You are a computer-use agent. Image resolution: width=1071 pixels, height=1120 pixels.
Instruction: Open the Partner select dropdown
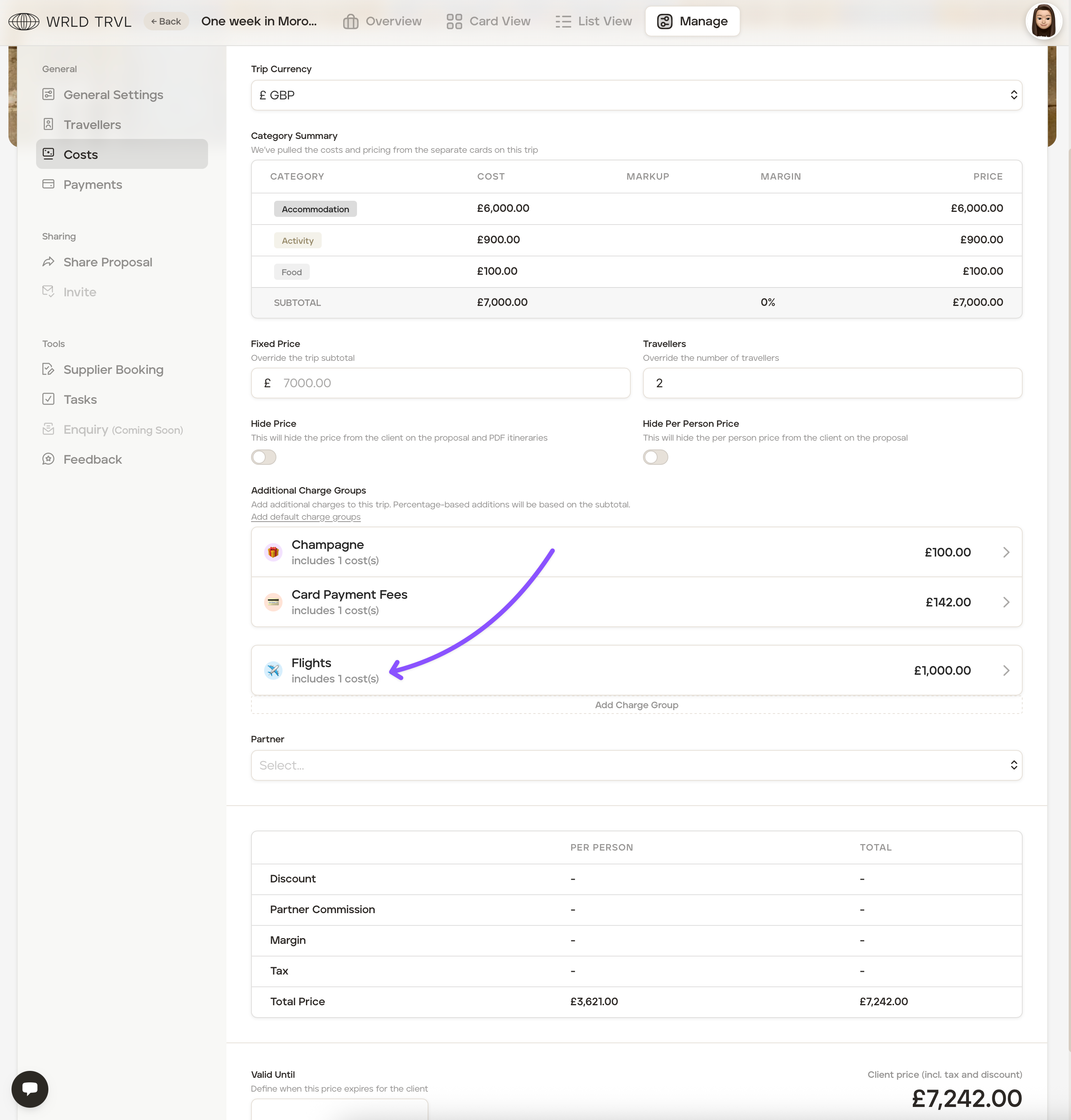tap(636, 765)
